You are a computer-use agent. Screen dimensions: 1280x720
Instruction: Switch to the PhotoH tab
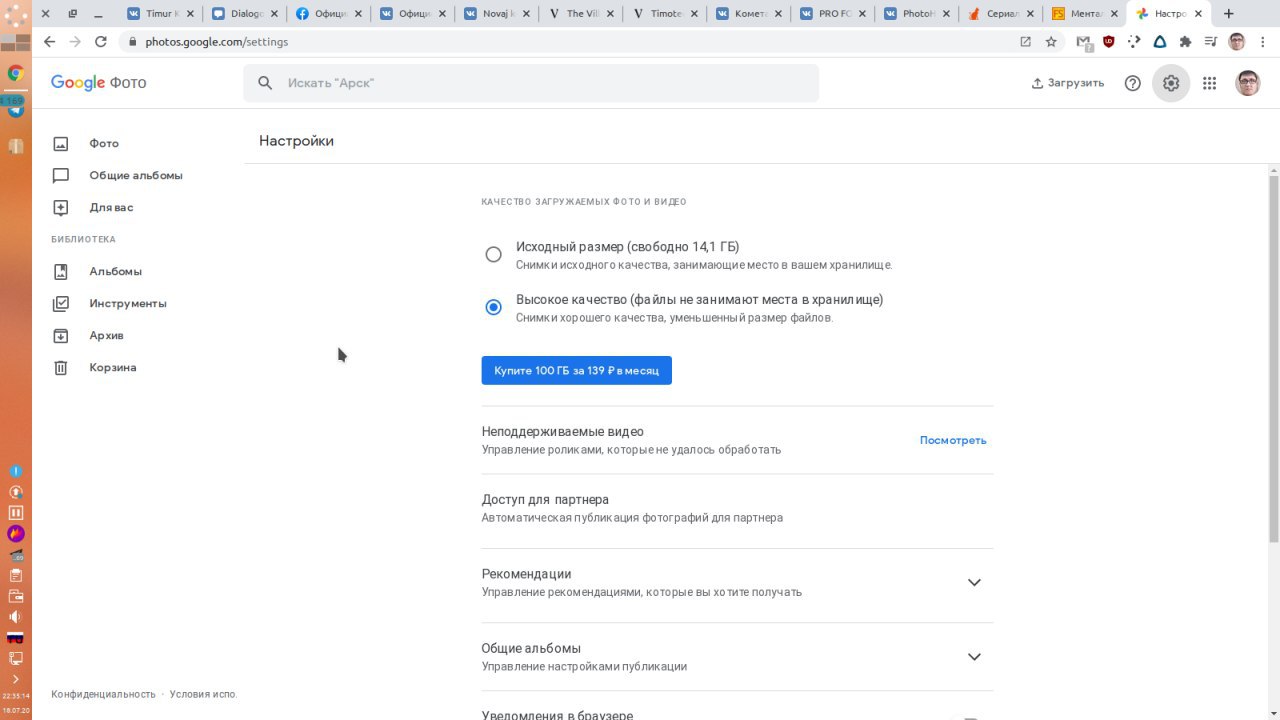(917, 14)
